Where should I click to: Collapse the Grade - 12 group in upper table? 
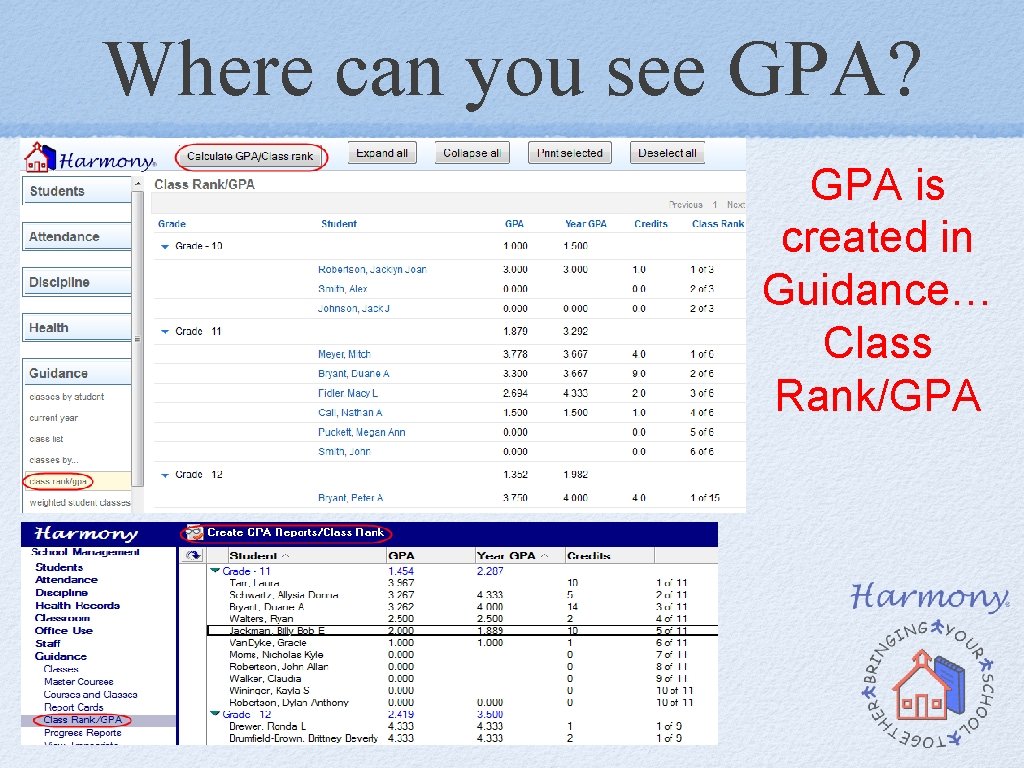pyautogui.click(x=165, y=475)
